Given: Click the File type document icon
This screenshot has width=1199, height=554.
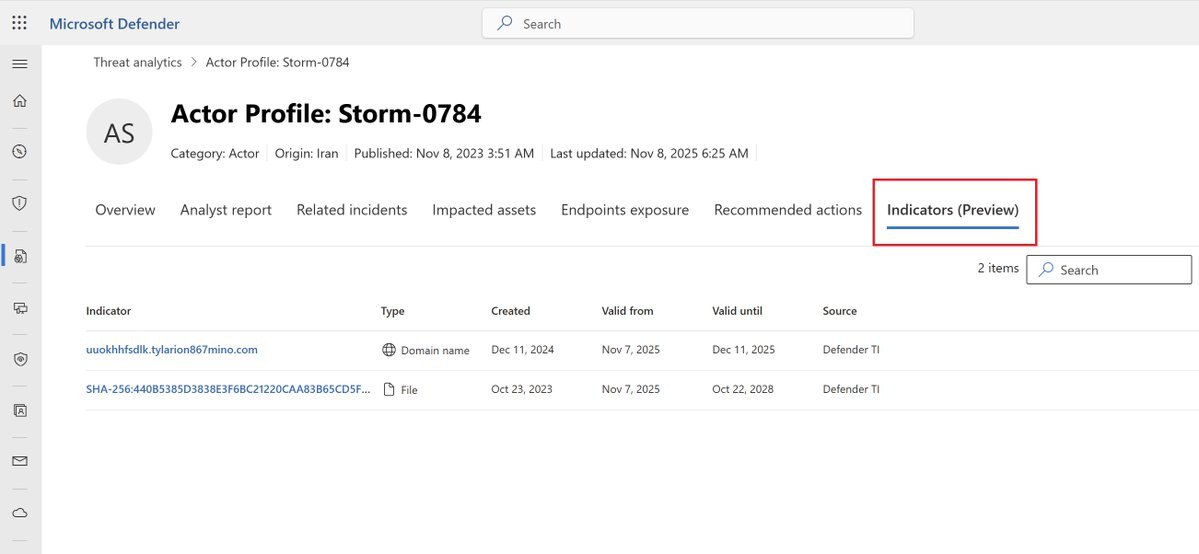Looking at the screenshot, I should [x=388, y=389].
